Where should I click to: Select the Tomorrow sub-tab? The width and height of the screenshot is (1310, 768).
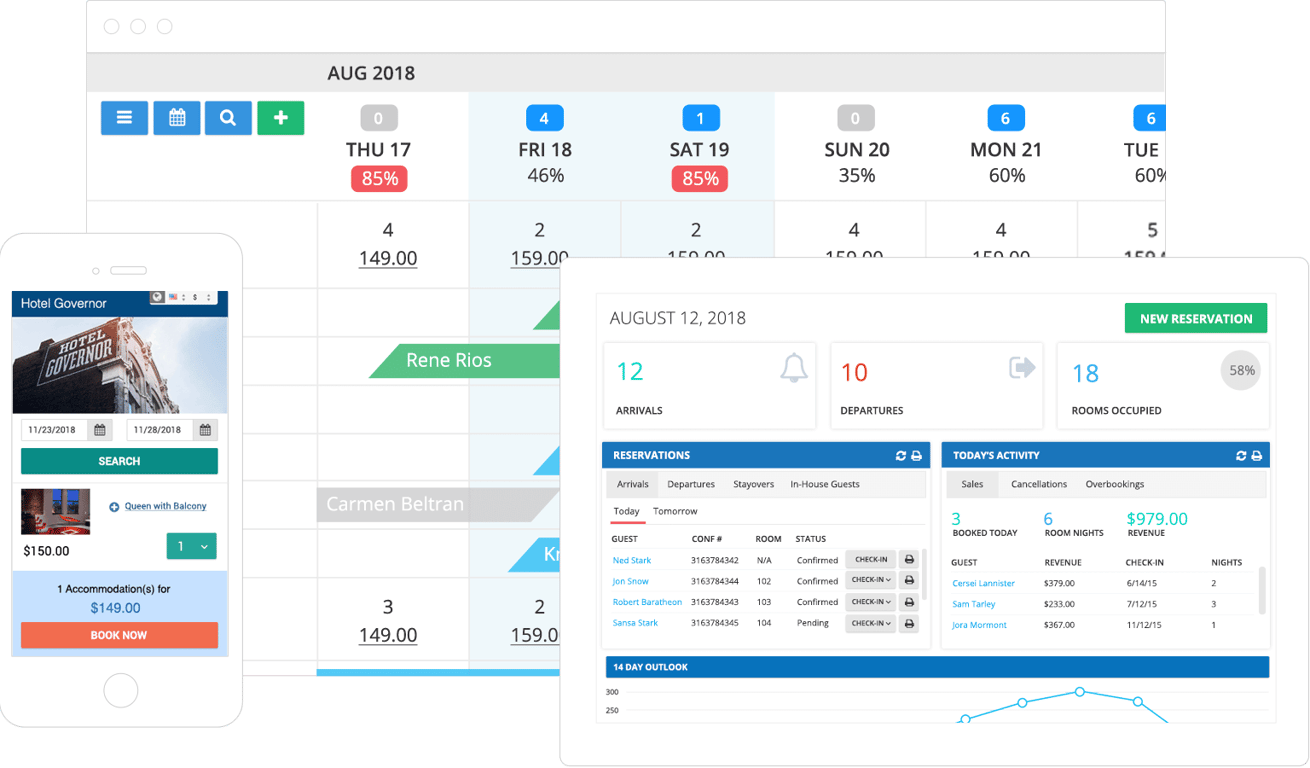(675, 511)
